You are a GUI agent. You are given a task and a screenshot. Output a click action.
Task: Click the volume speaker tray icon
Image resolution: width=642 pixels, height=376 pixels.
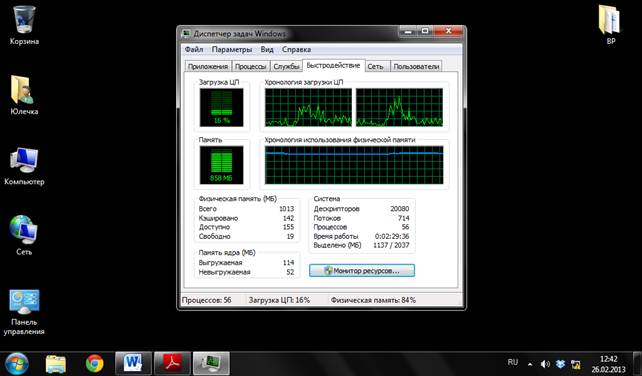545,364
